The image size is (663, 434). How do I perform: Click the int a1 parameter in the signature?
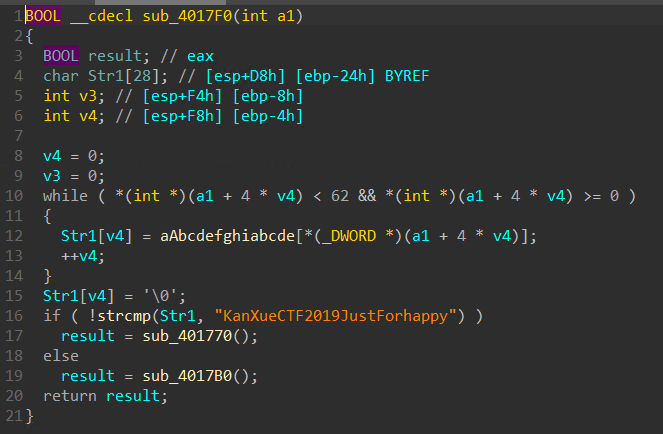[275, 15]
